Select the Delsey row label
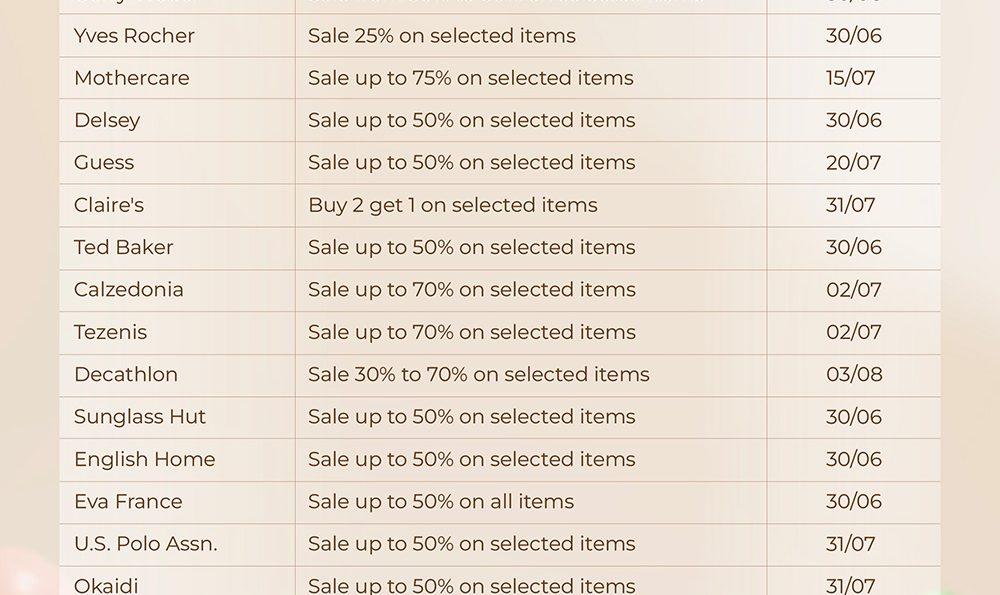 [107, 121]
